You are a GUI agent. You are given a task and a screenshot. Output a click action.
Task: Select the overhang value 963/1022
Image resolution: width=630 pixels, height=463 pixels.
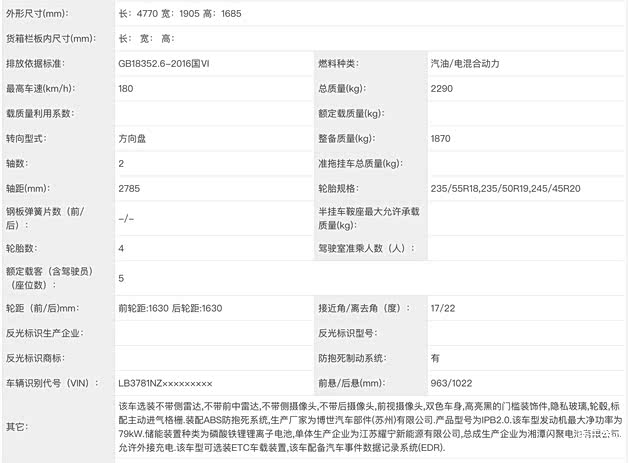[451, 382]
